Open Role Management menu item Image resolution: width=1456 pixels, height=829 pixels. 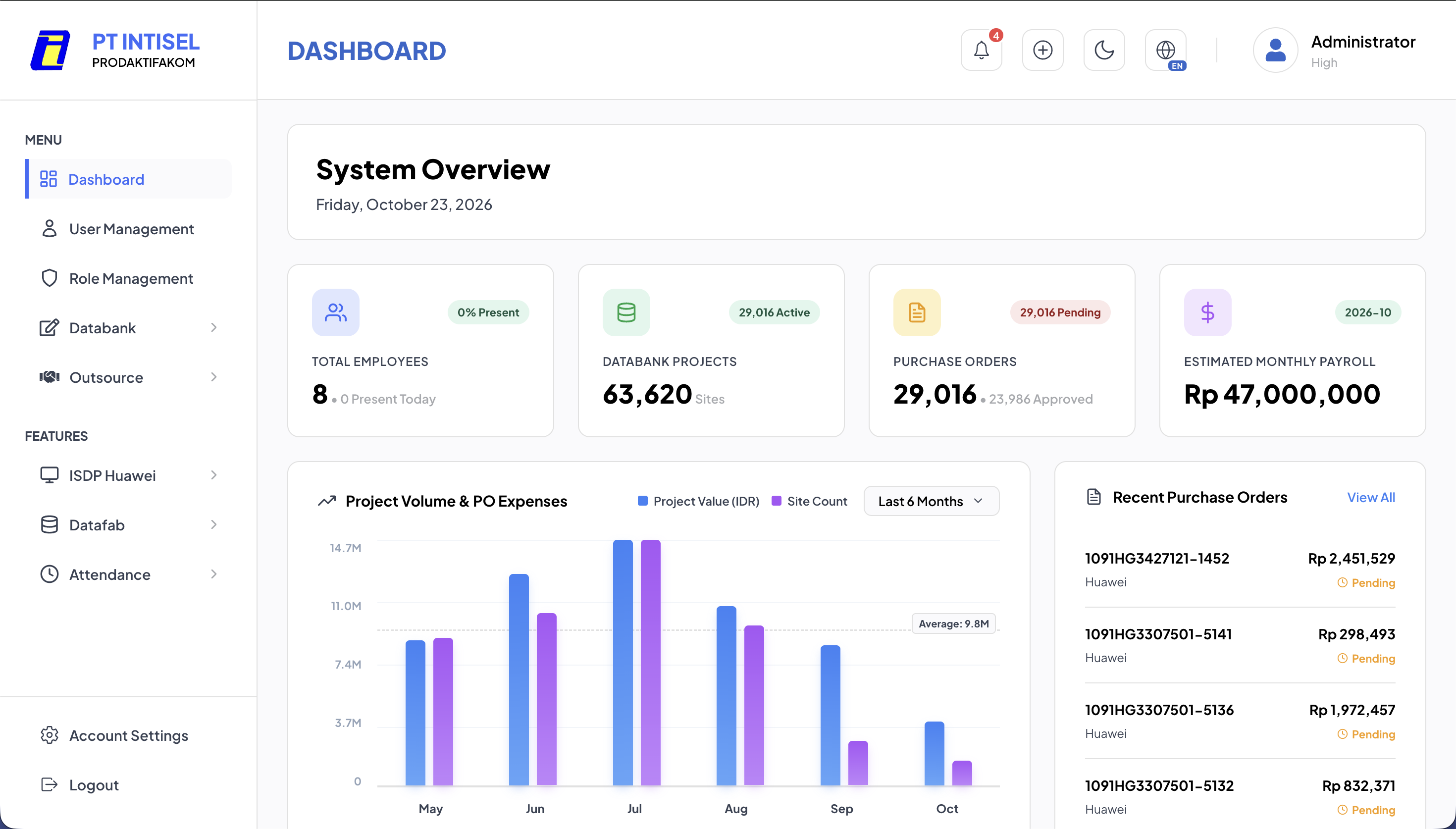pyautogui.click(x=128, y=278)
